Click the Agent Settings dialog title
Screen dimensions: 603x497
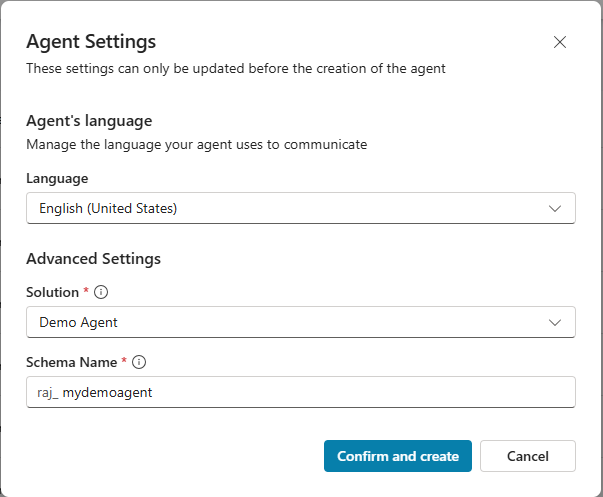pyautogui.click(x=91, y=42)
